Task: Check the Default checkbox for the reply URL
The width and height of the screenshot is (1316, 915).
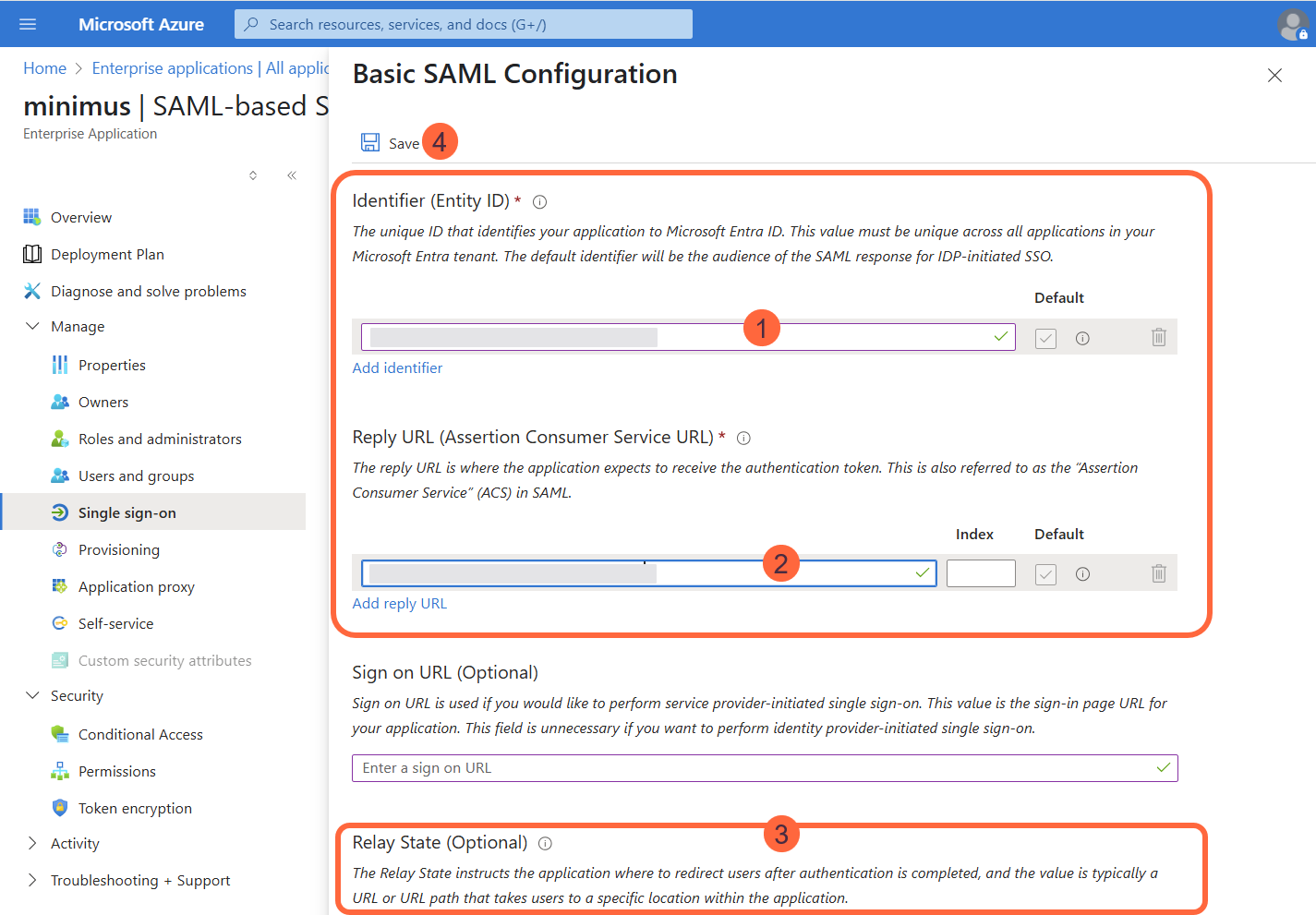Action: pyautogui.click(x=1044, y=573)
